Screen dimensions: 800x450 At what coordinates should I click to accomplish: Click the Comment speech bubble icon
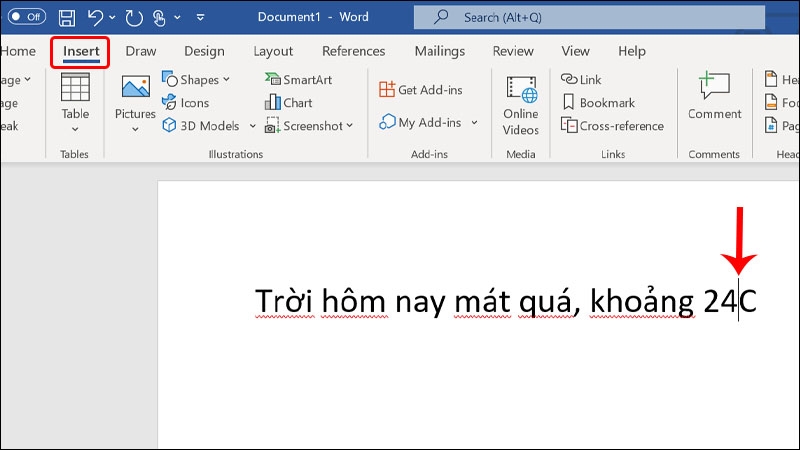point(714,85)
